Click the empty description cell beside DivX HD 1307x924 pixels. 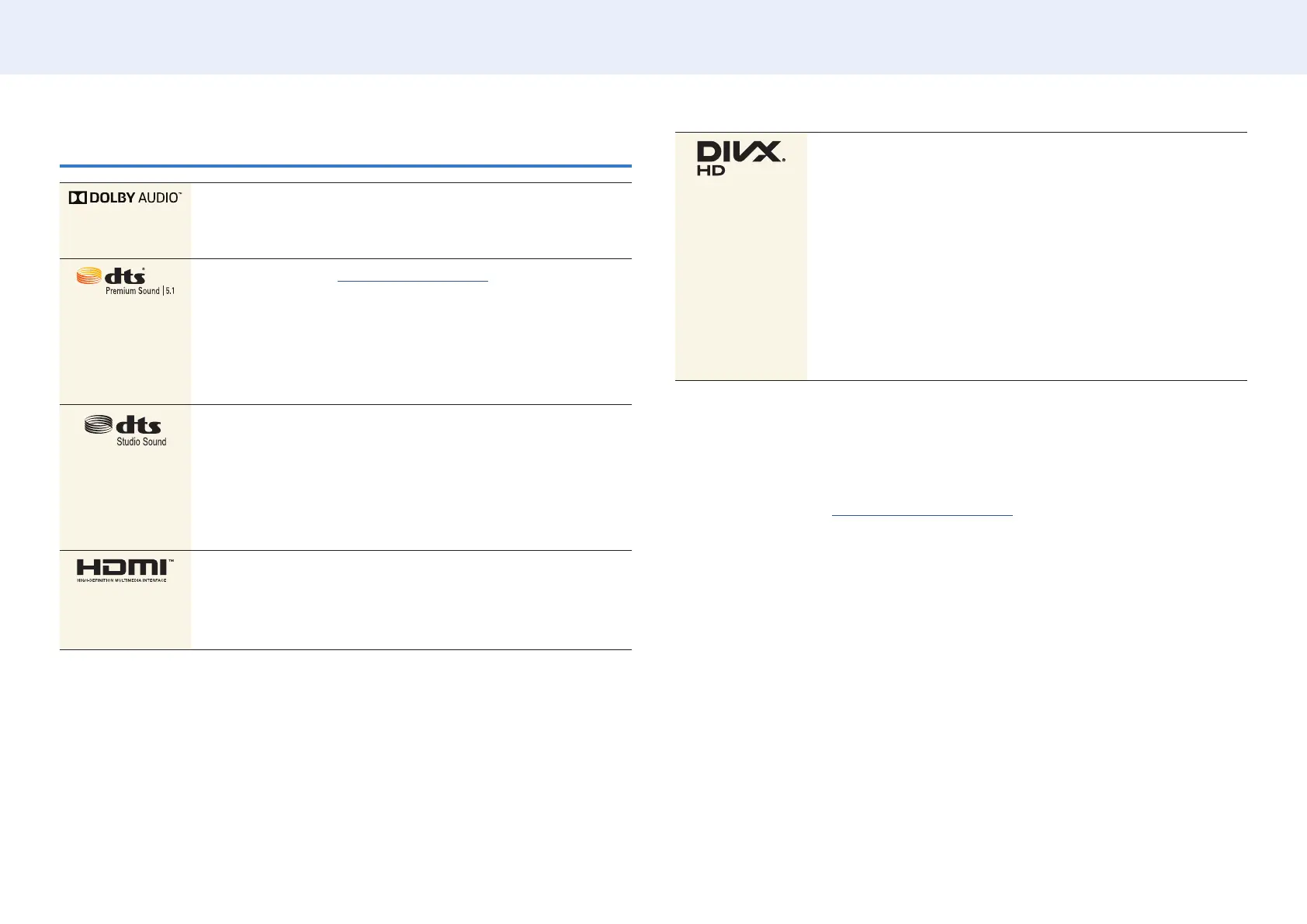tap(1027, 257)
